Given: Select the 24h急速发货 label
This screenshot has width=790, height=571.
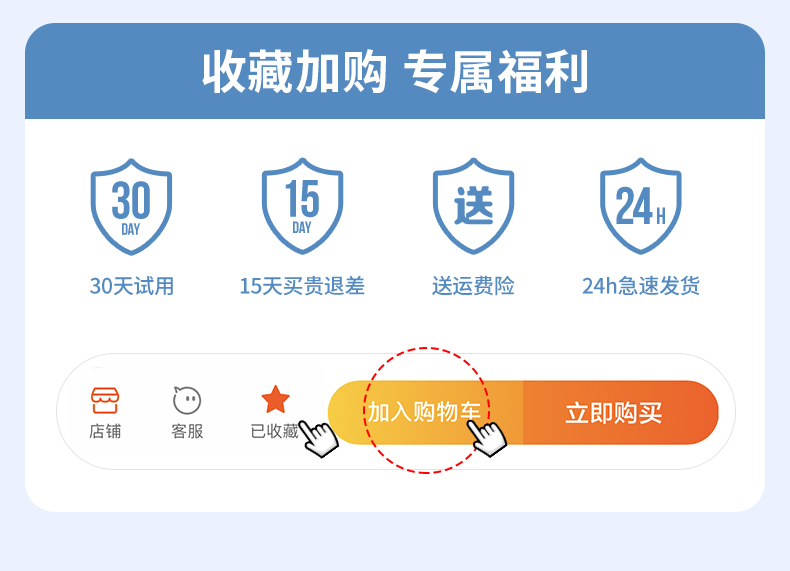Looking at the screenshot, I should tap(641, 286).
